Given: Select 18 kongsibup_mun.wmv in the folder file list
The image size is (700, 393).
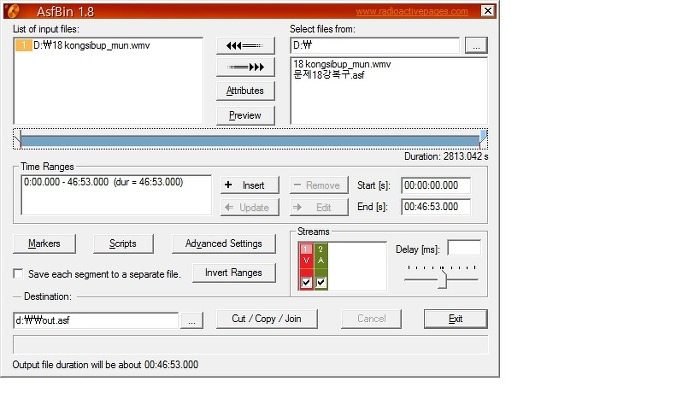Looking at the screenshot, I should (x=342, y=64).
